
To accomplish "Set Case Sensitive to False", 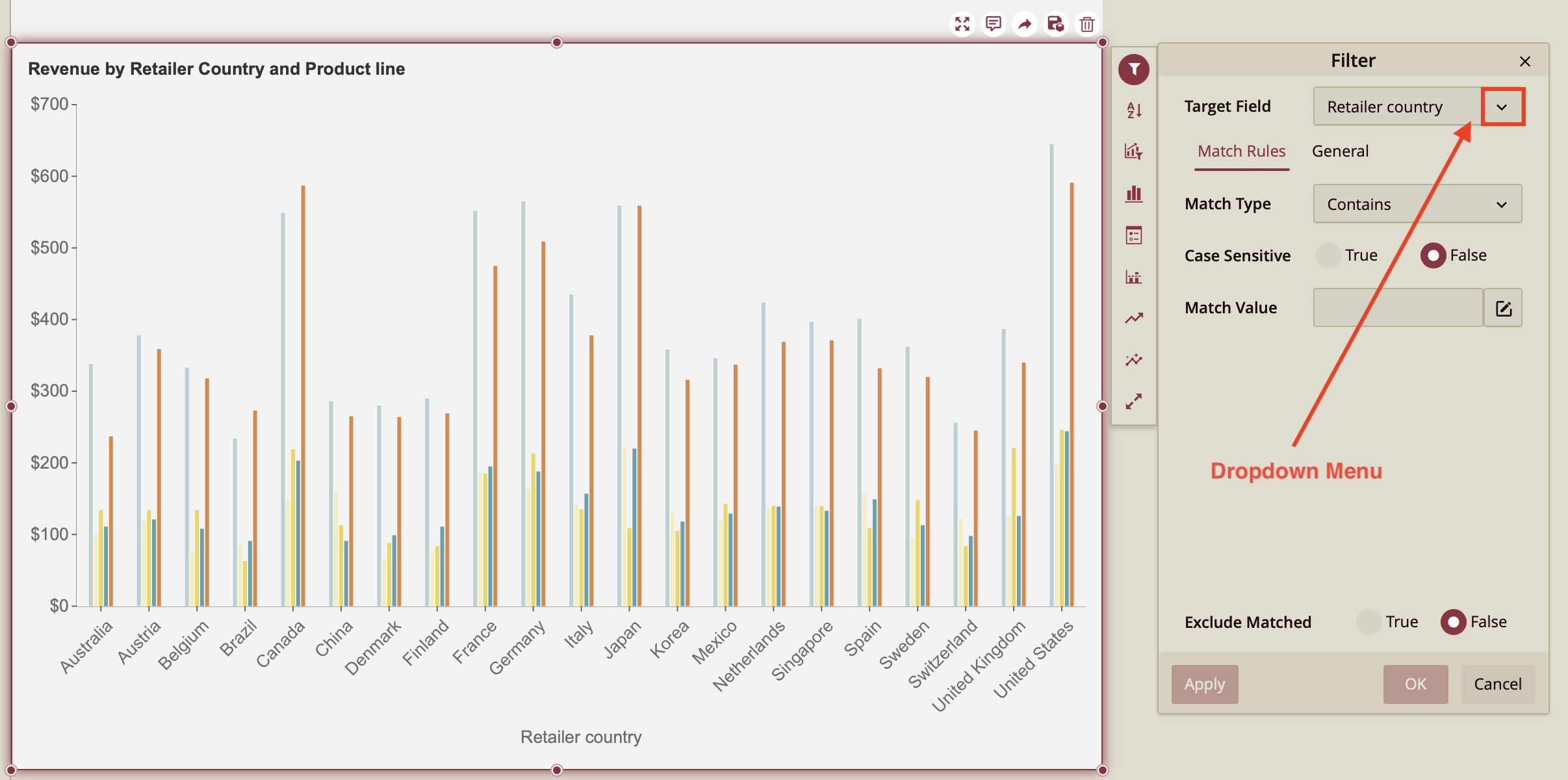I will (1433, 255).
